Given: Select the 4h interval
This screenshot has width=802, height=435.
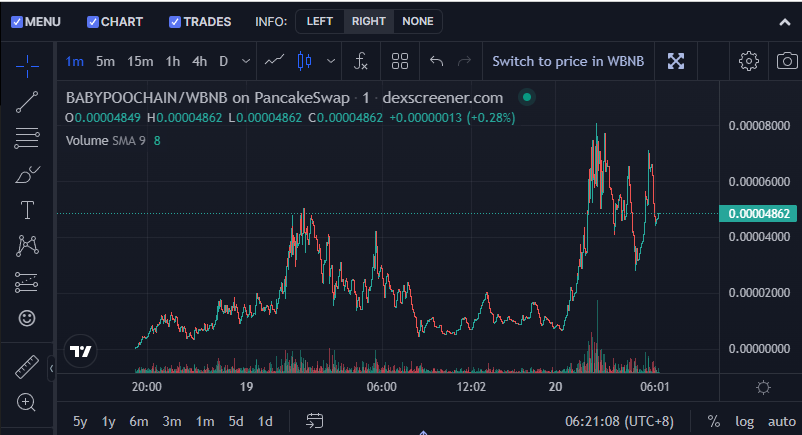Looking at the screenshot, I should click(199, 61).
